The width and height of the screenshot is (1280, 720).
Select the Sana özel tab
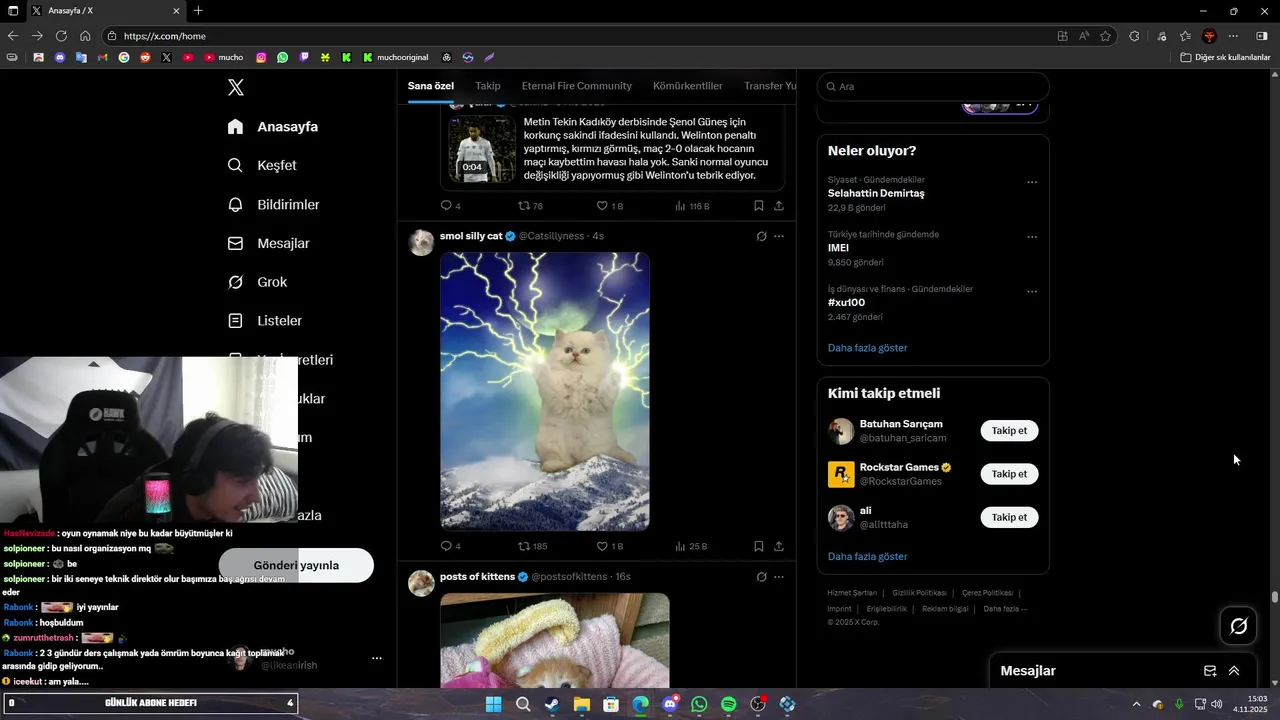click(431, 86)
